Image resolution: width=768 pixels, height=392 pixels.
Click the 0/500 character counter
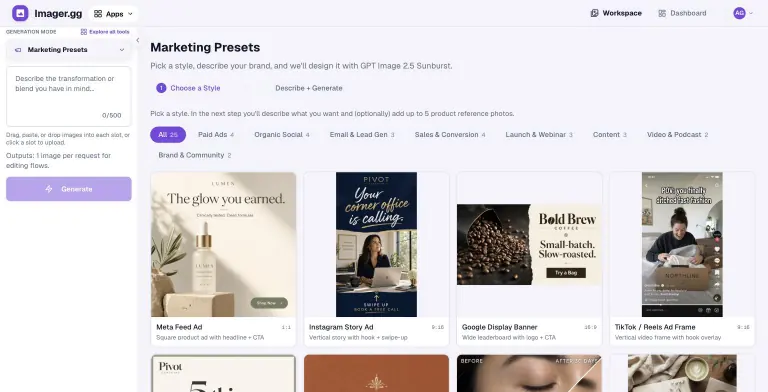click(112, 116)
